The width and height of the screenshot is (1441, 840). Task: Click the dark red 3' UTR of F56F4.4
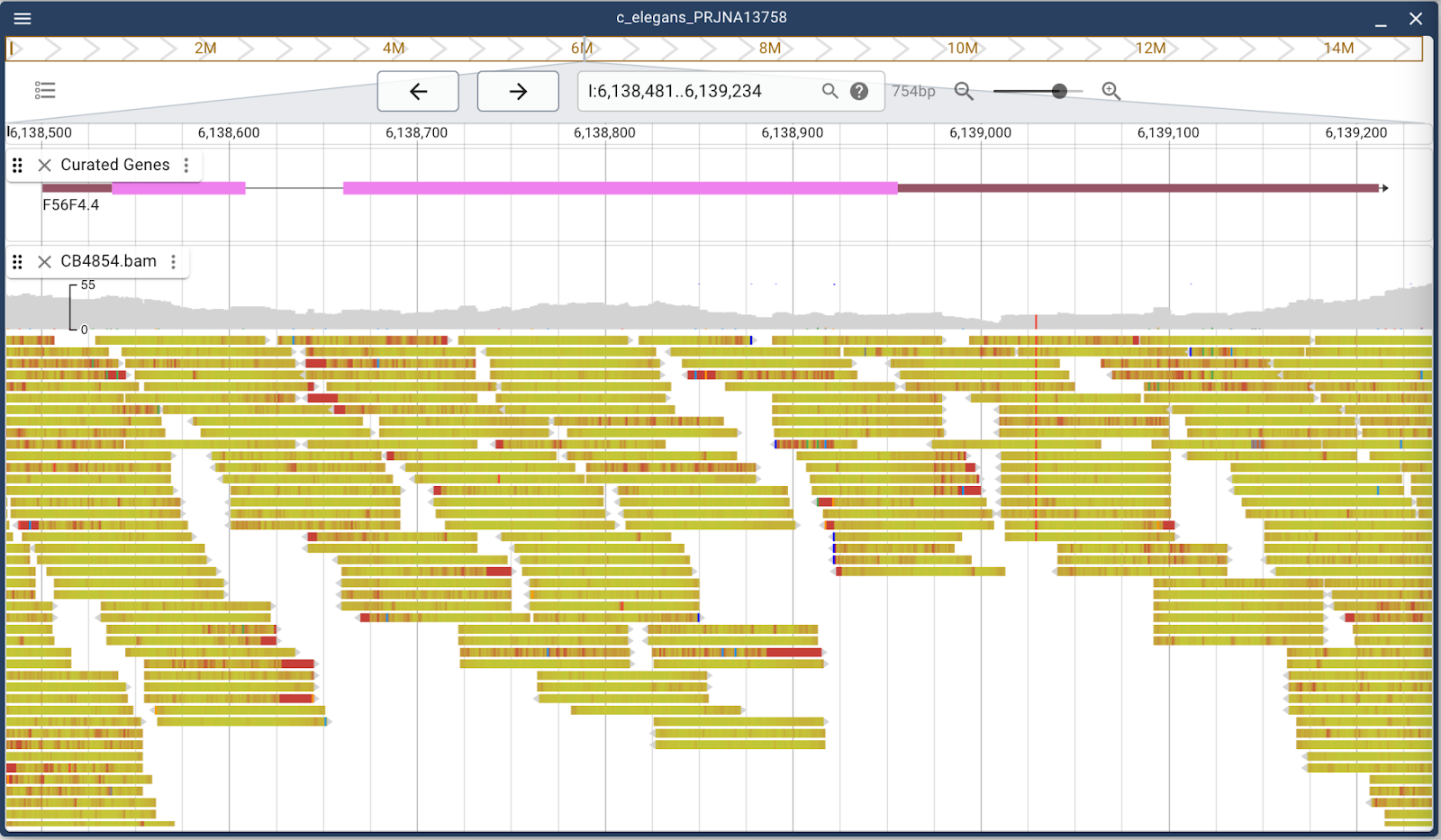pyautogui.click(x=1138, y=188)
